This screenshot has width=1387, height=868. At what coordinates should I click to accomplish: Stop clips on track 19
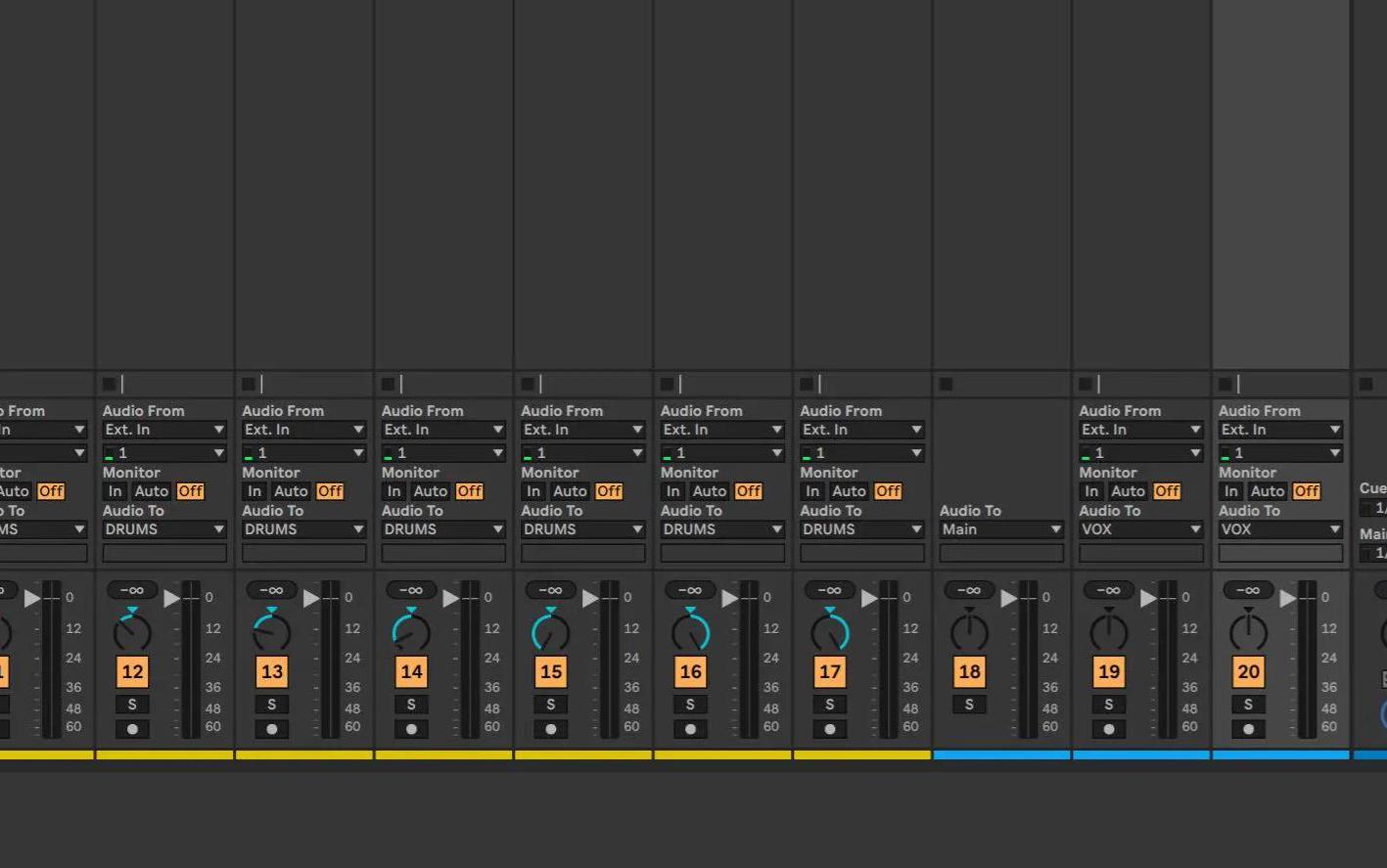(1086, 385)
